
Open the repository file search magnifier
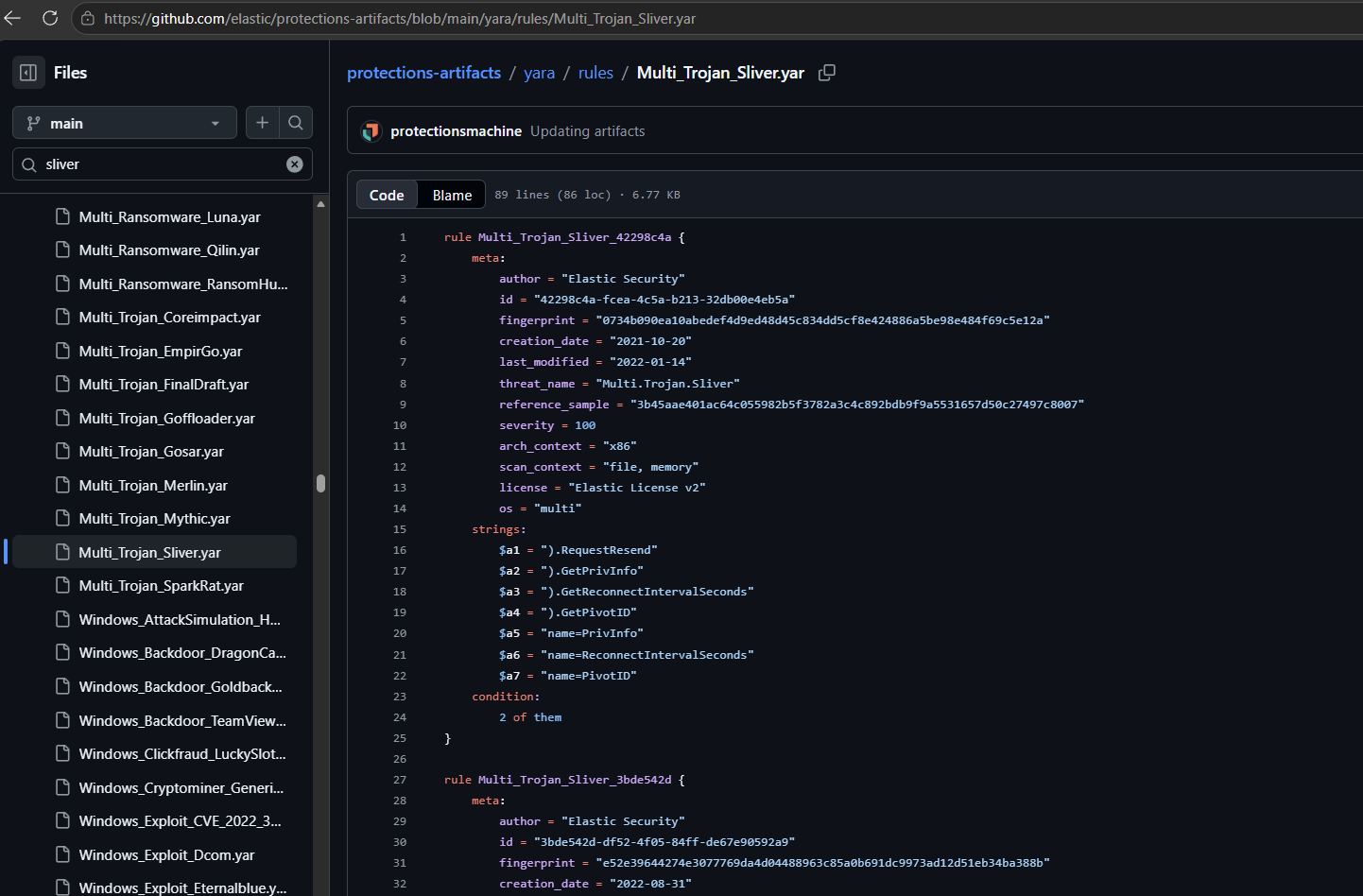(296, 123)
